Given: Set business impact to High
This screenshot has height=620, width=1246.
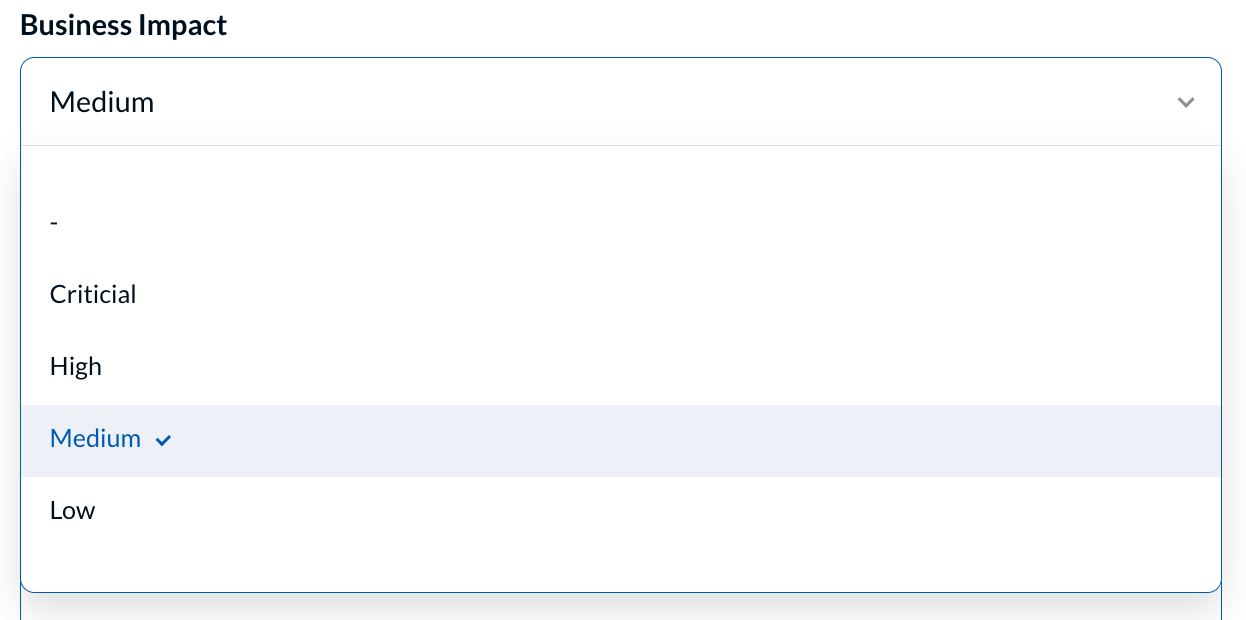Looking at the screenshot, I should pyautogui.click(x=76, y=367).
